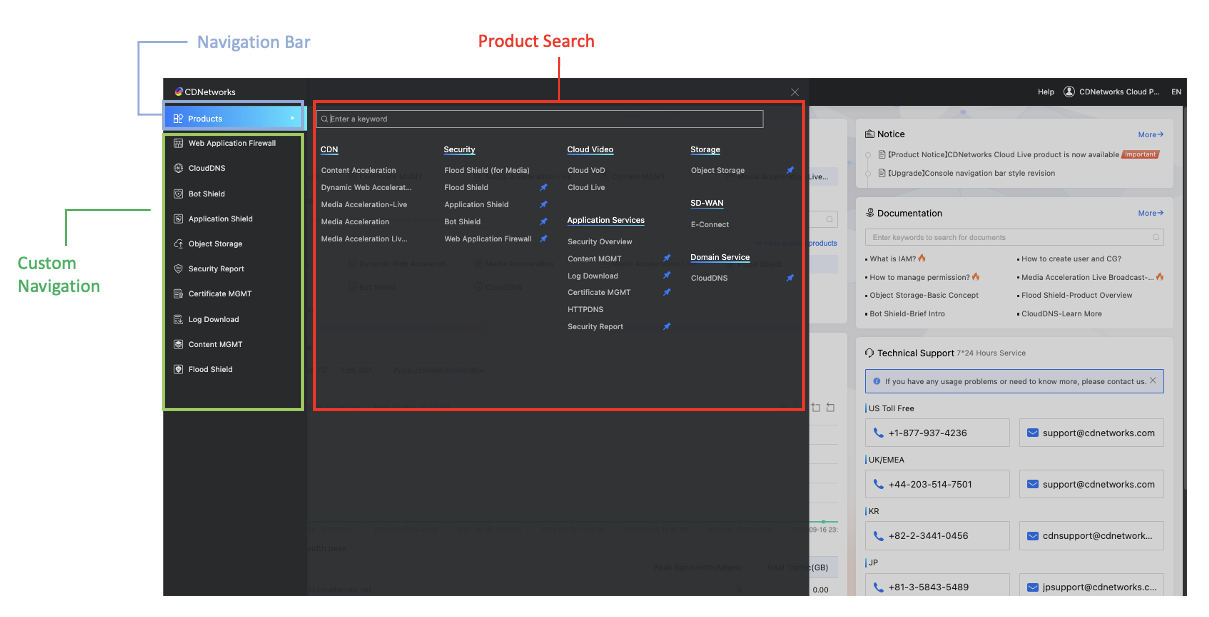Unpin Web Application Firewall in Security list

543,238
